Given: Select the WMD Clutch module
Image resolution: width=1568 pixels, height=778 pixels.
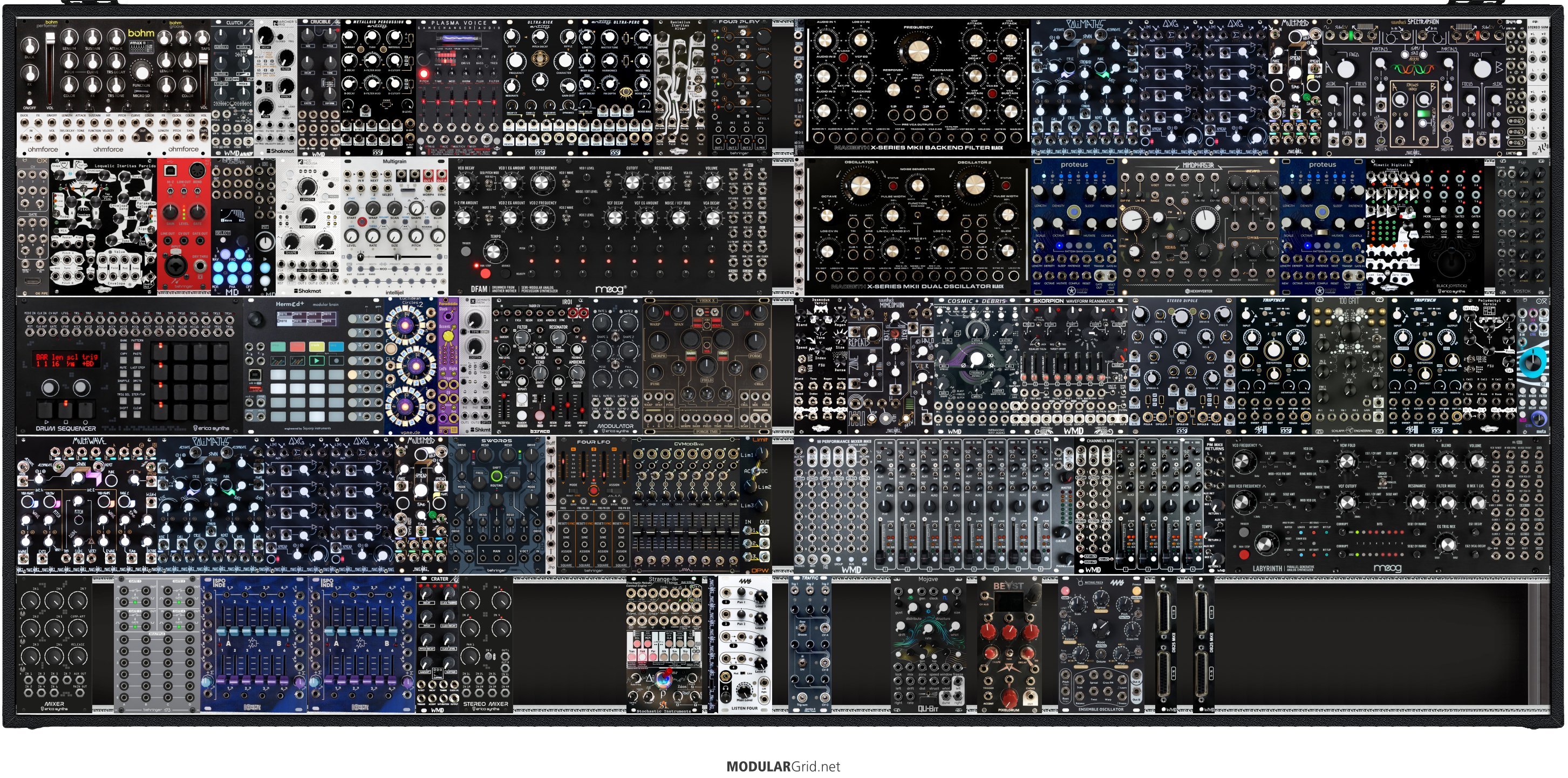Looking at the screenshot, I should pyautogui.click(x=233, y=87).
